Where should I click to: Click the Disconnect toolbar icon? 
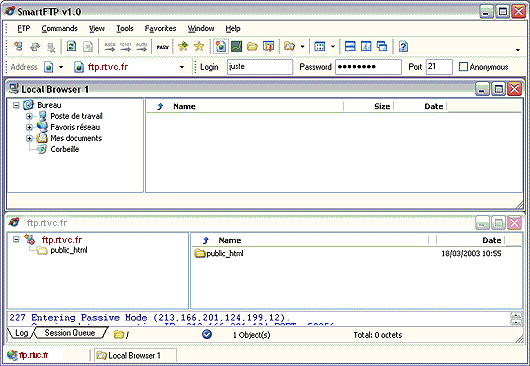tap(51, 47)
